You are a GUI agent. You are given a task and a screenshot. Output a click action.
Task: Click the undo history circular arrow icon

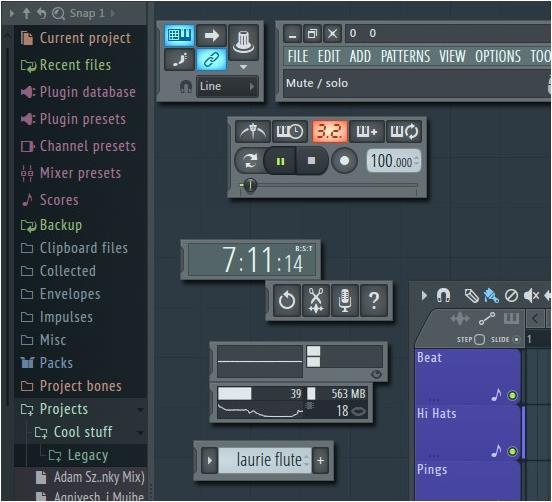(287, 300)
